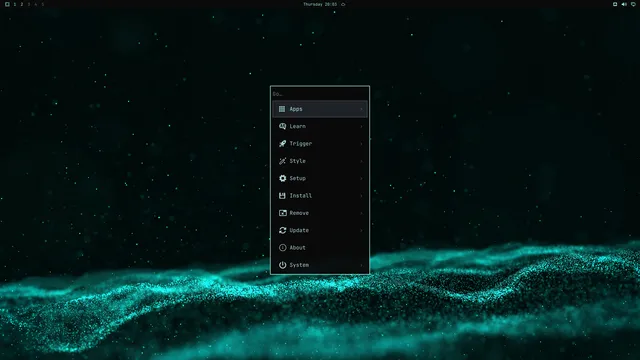Click the Learn brain icon
This screenshot has width=640, height=360.
(282, 126)
